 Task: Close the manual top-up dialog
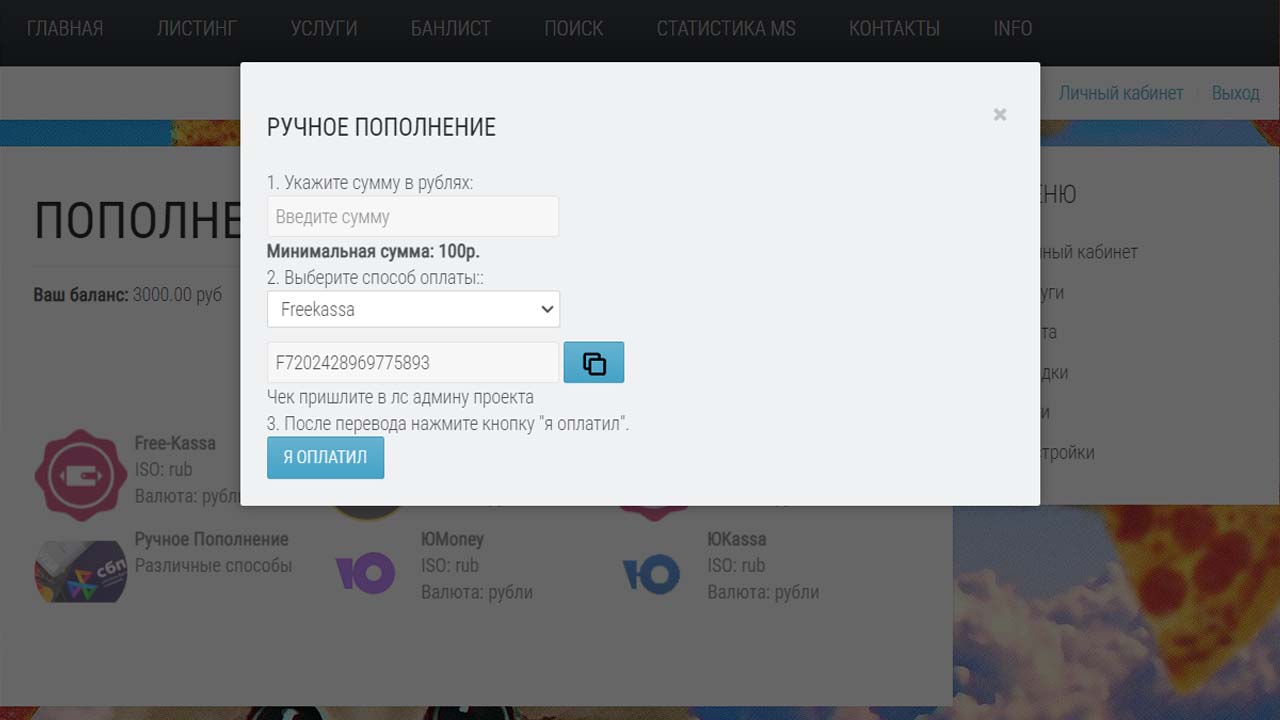(999, 115)
